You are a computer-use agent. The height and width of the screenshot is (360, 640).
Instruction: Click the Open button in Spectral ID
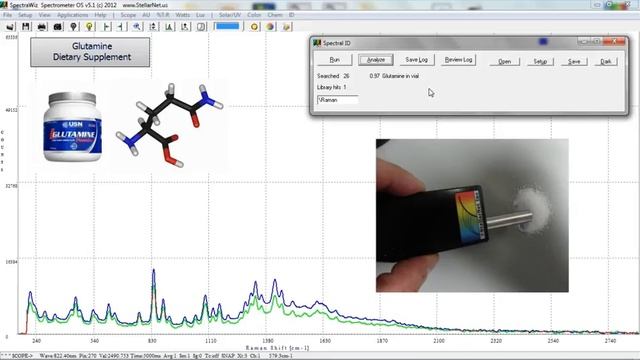point(504,61)
